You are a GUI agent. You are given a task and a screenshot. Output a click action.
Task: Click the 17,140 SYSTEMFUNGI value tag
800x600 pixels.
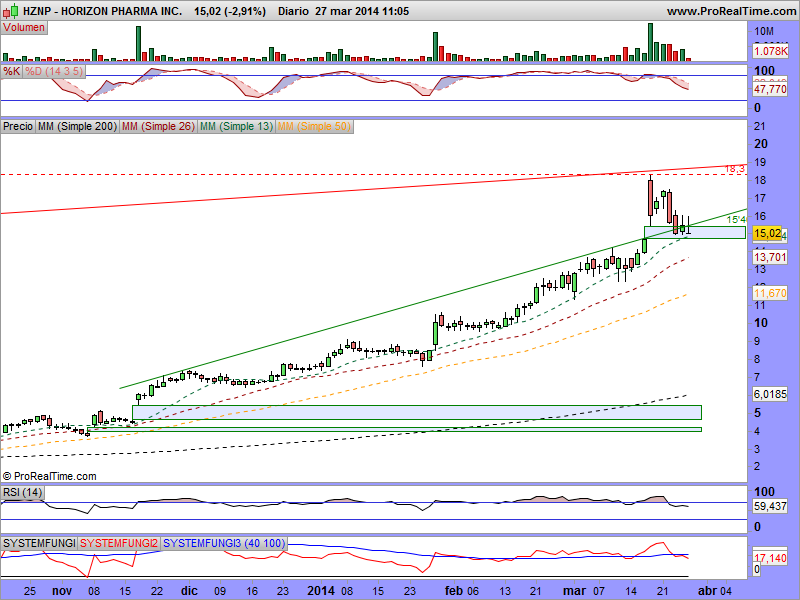770,558
